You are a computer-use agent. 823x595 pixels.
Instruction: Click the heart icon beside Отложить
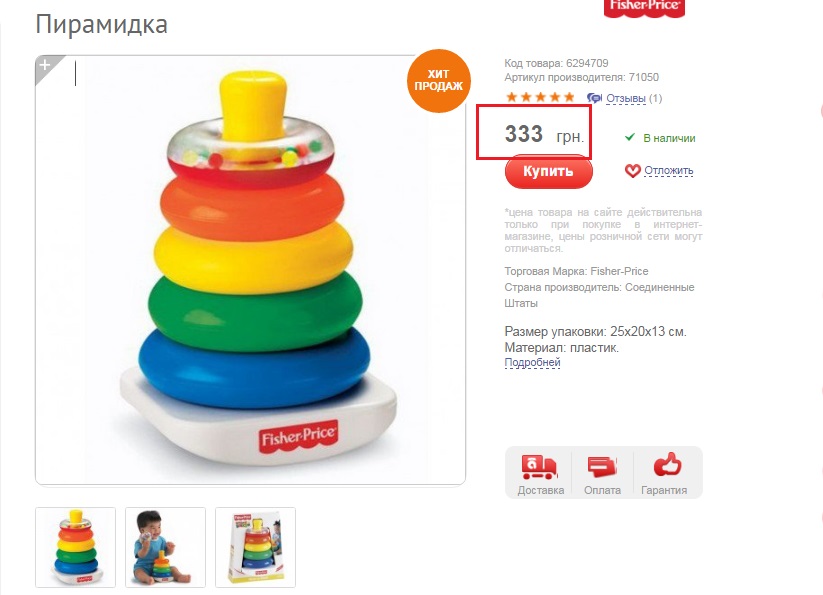(x=632, y=171)
